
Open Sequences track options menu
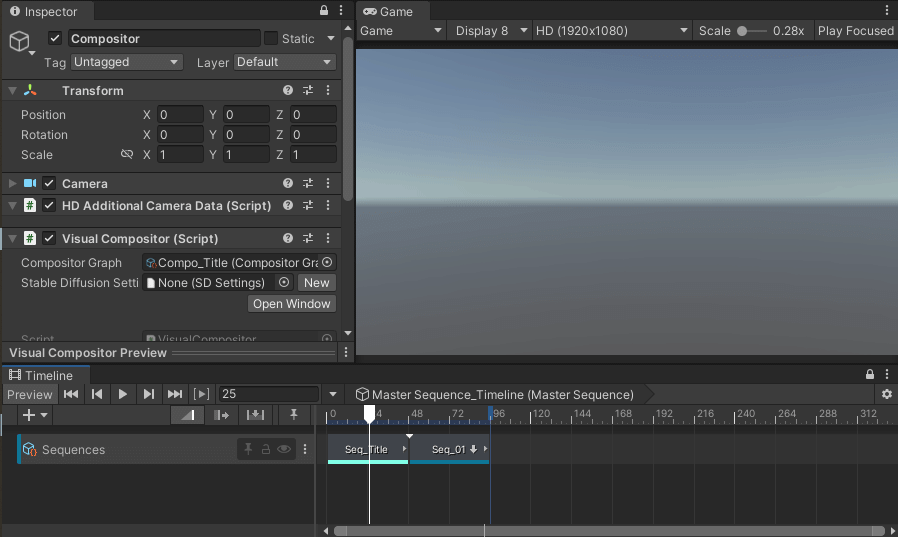305,449
